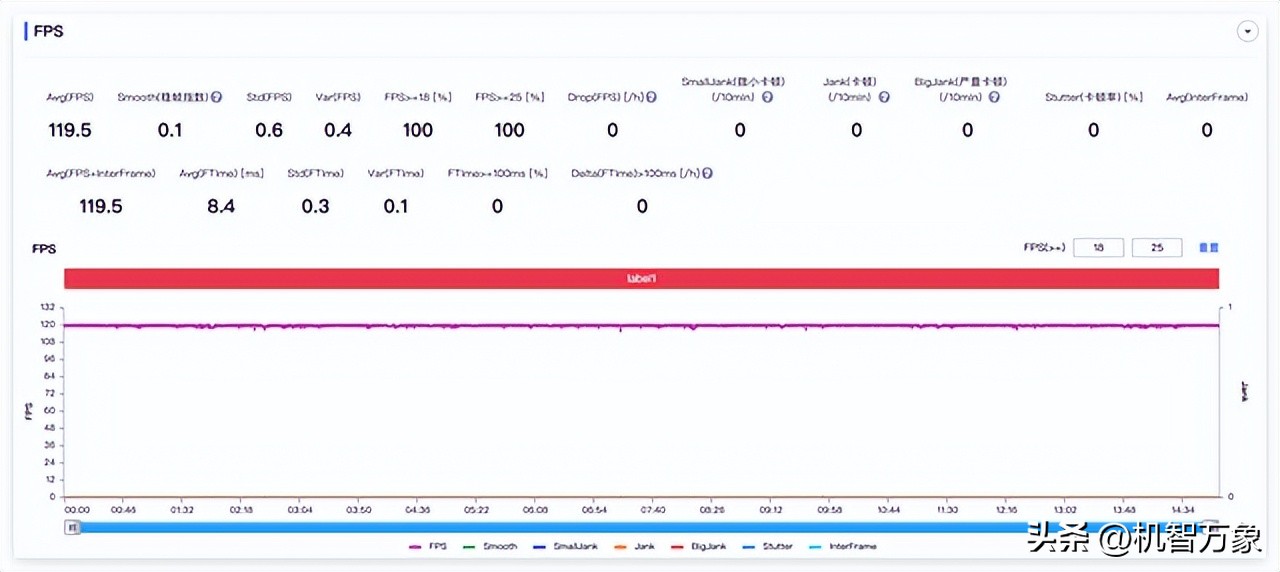Click help icon next to Delta(FTime)>100ms
The width and height of the screenshot is (1280, 572).
coord(707,173)
